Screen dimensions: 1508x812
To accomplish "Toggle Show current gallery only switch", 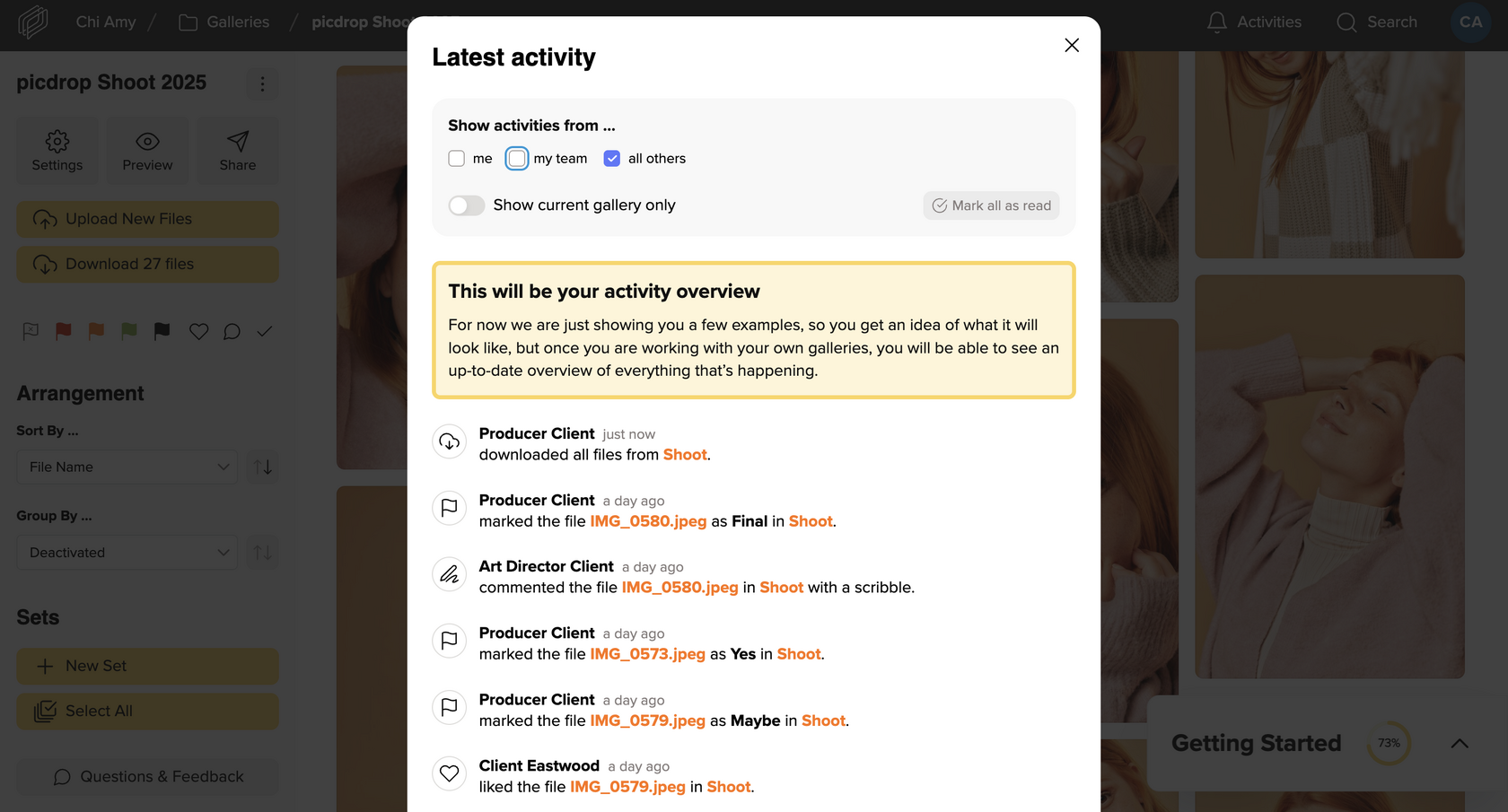I will point(467,205).
